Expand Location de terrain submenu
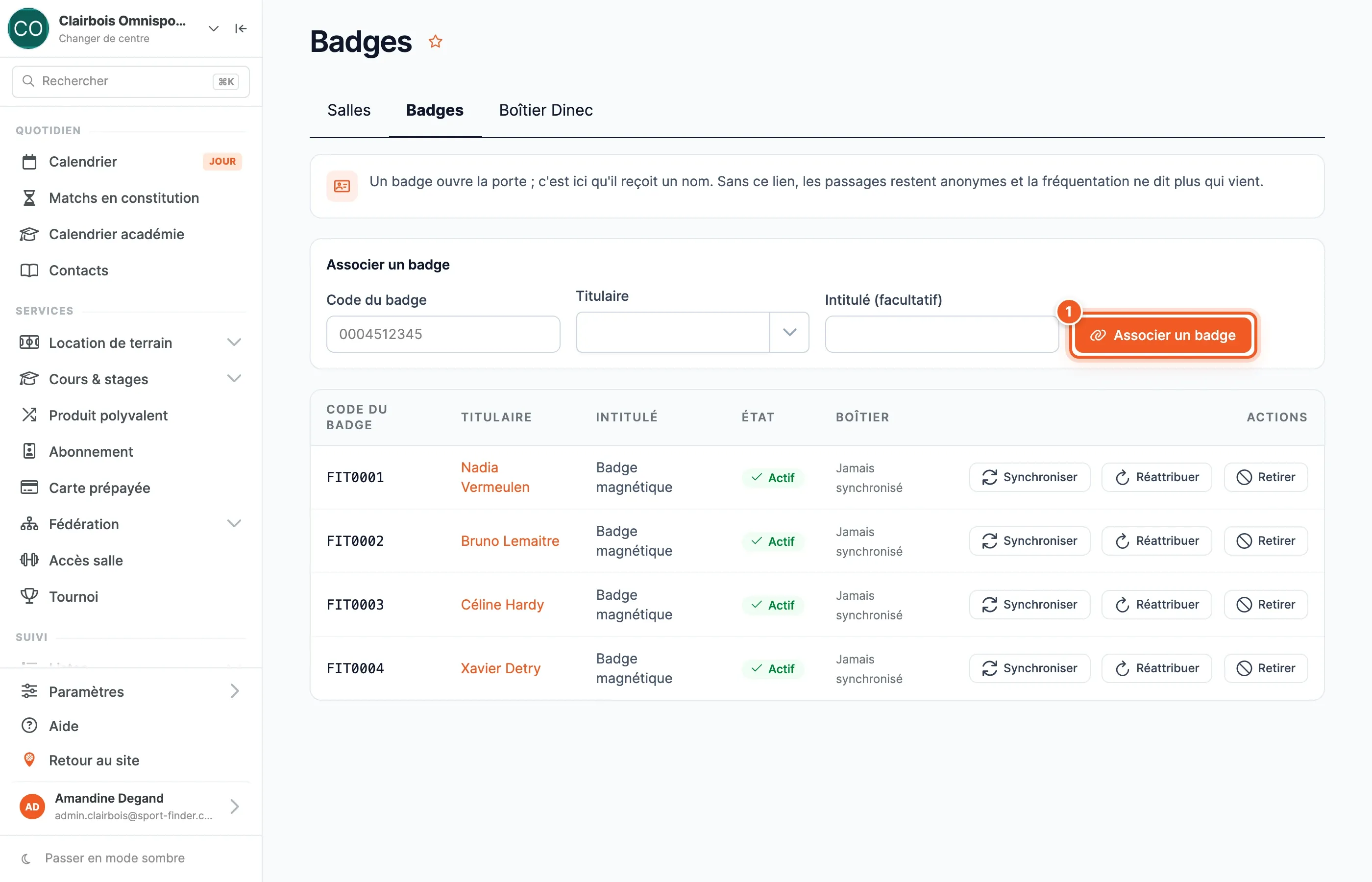 (x=234, y=343)
